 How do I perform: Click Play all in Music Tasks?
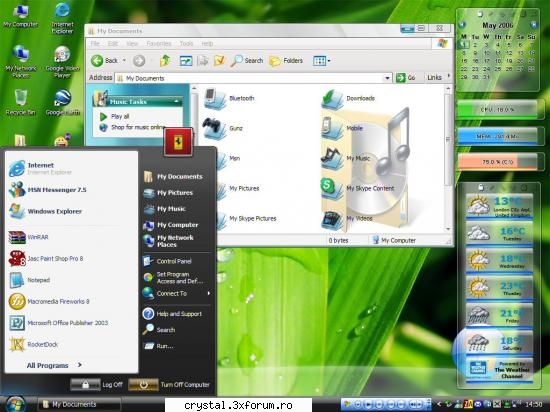[115, 116]
